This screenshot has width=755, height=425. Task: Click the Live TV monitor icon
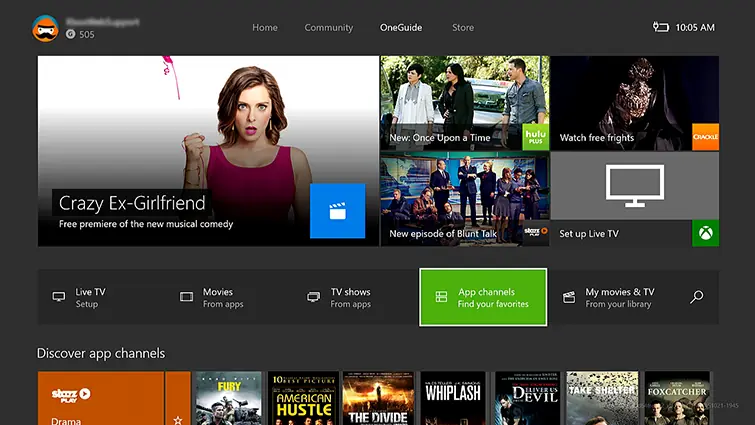59,297
